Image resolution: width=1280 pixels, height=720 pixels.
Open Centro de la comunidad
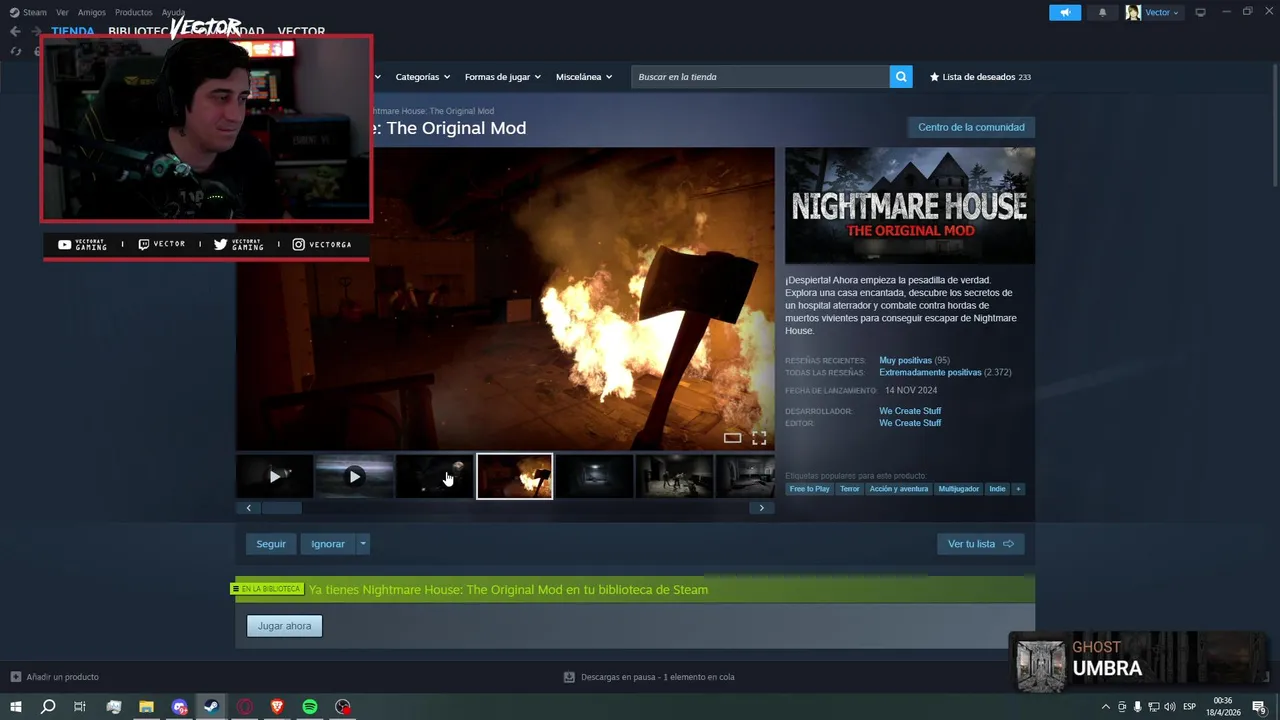(x=971, y=127)
